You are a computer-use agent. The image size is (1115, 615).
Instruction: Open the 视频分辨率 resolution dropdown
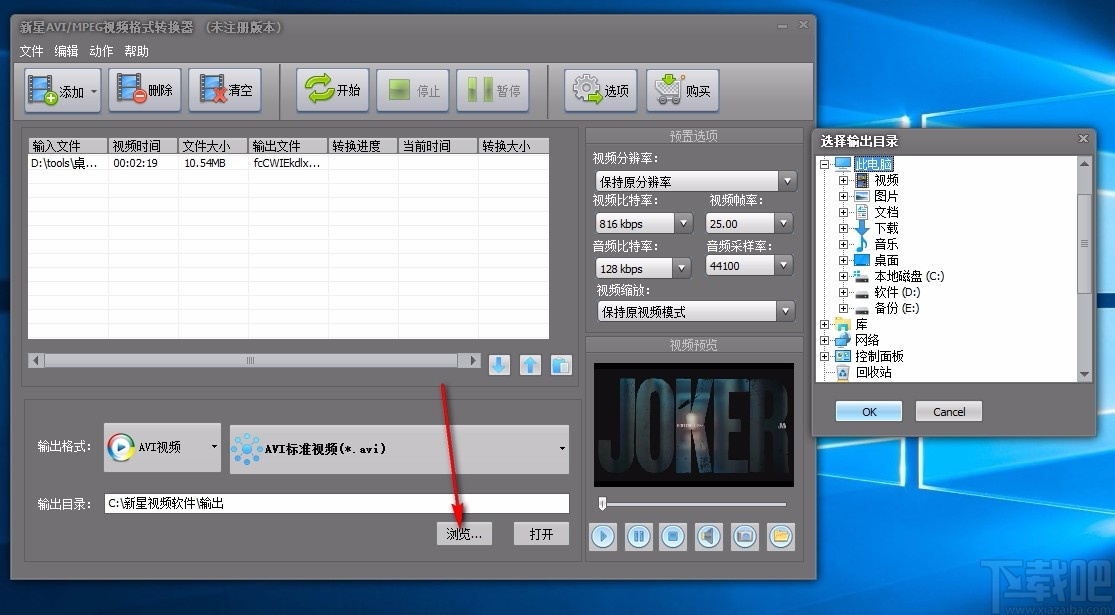785,180
